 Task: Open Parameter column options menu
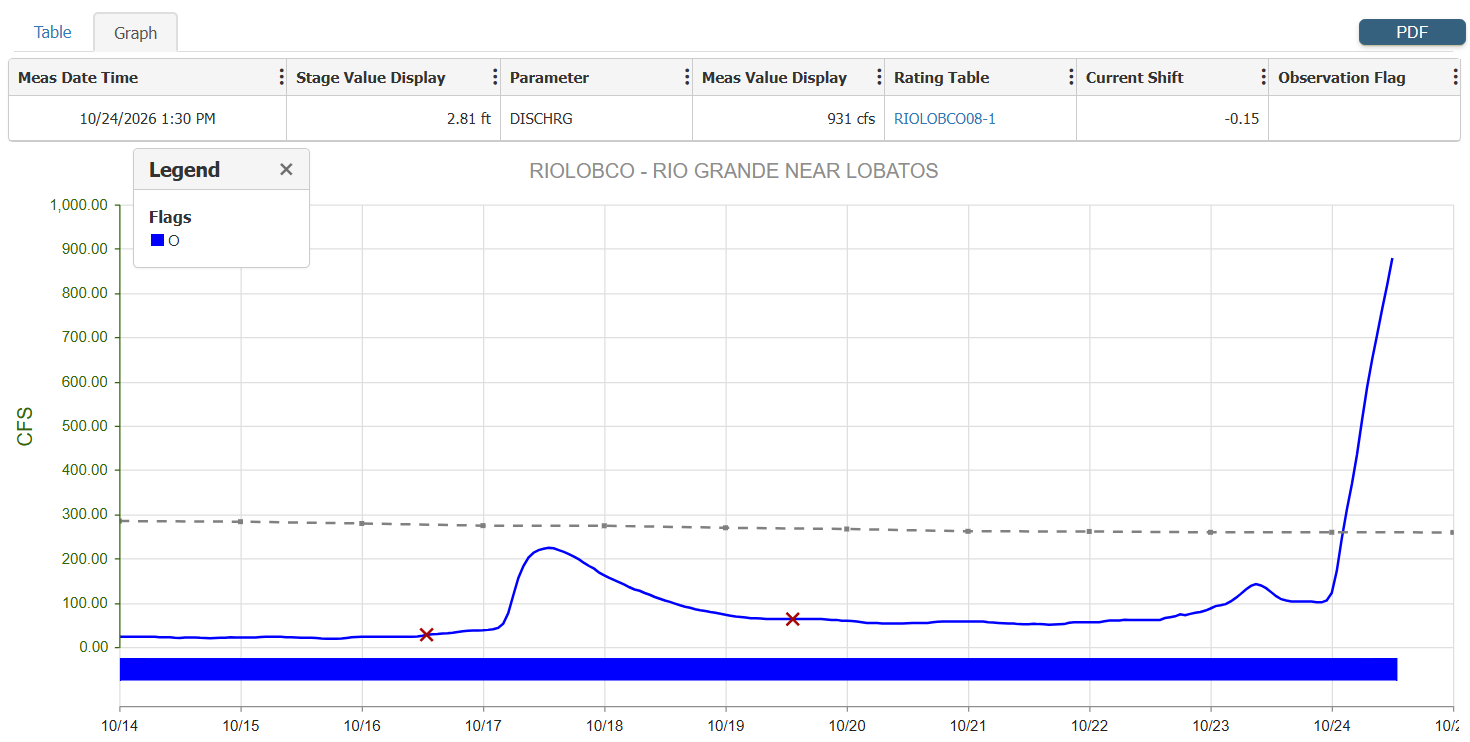click(686, 78)
